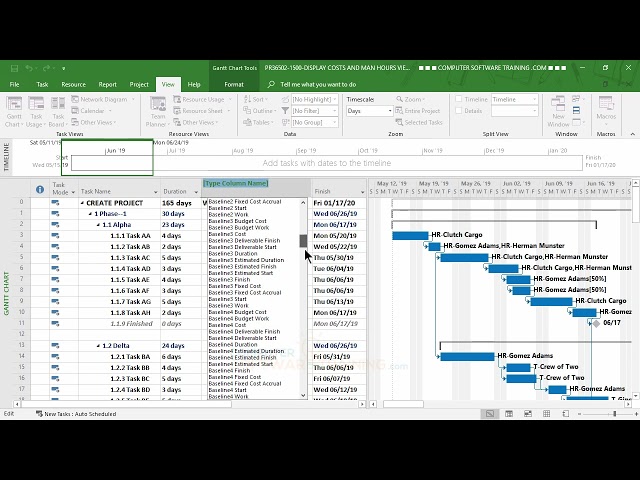
Task: Choose Baseline3 Work in the field list
Action: (x=228, y=305)
